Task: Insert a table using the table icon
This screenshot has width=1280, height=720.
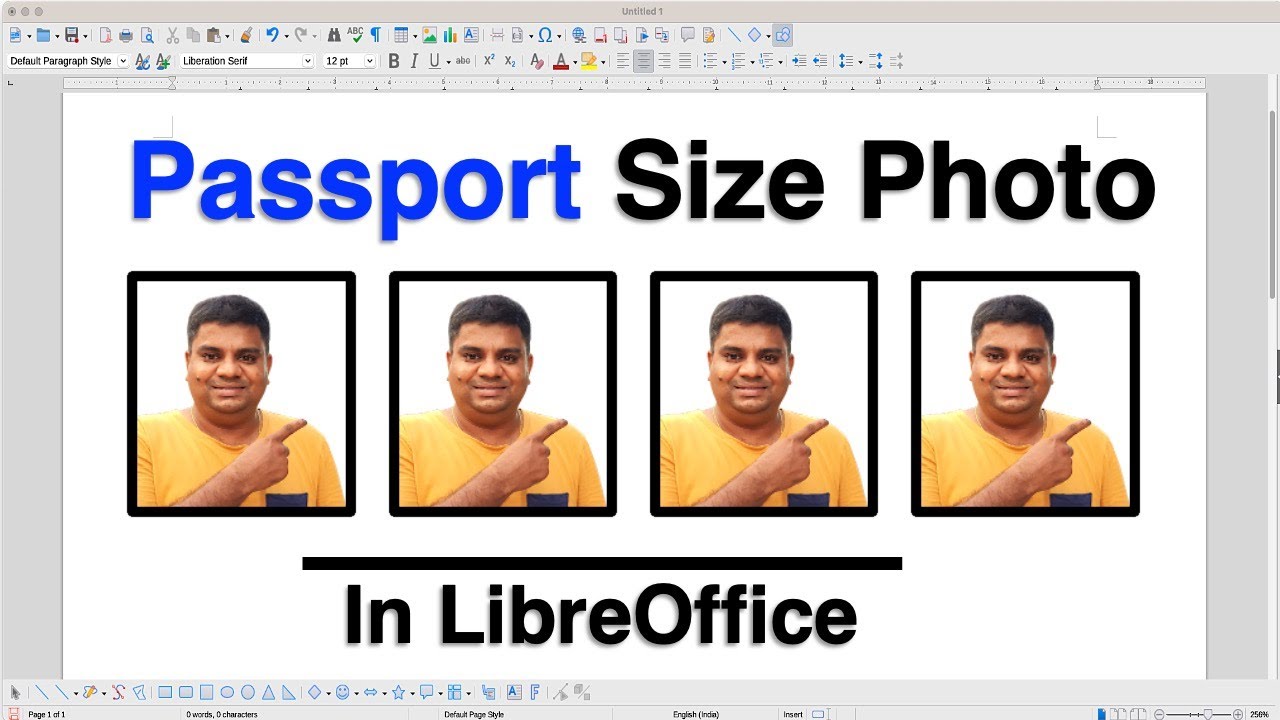Action: tap(401, 35)
